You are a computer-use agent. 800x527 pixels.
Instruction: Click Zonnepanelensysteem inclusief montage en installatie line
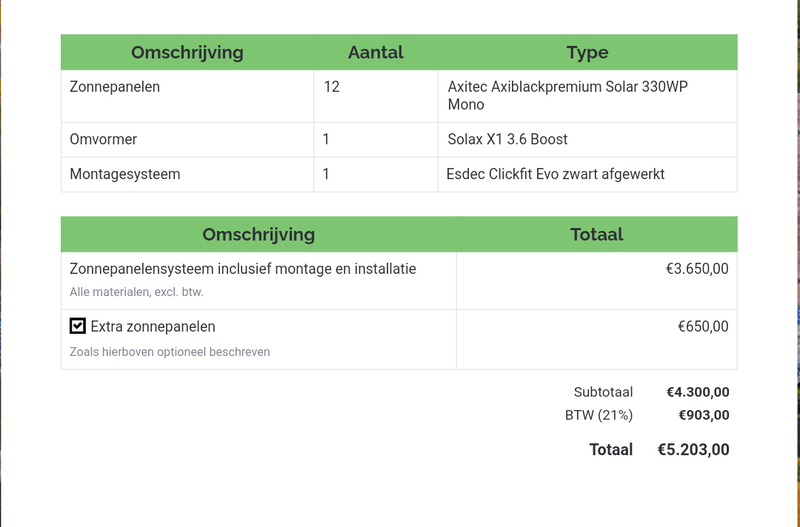point(243,269)
